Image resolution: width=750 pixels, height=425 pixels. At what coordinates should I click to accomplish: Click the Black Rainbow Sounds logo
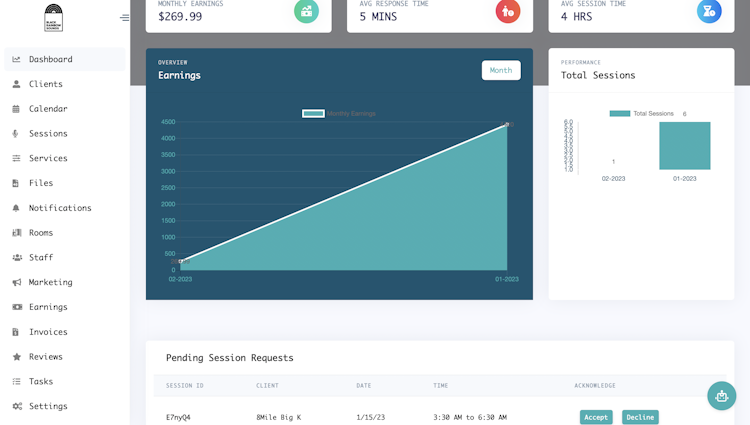(x=53, y=18)
